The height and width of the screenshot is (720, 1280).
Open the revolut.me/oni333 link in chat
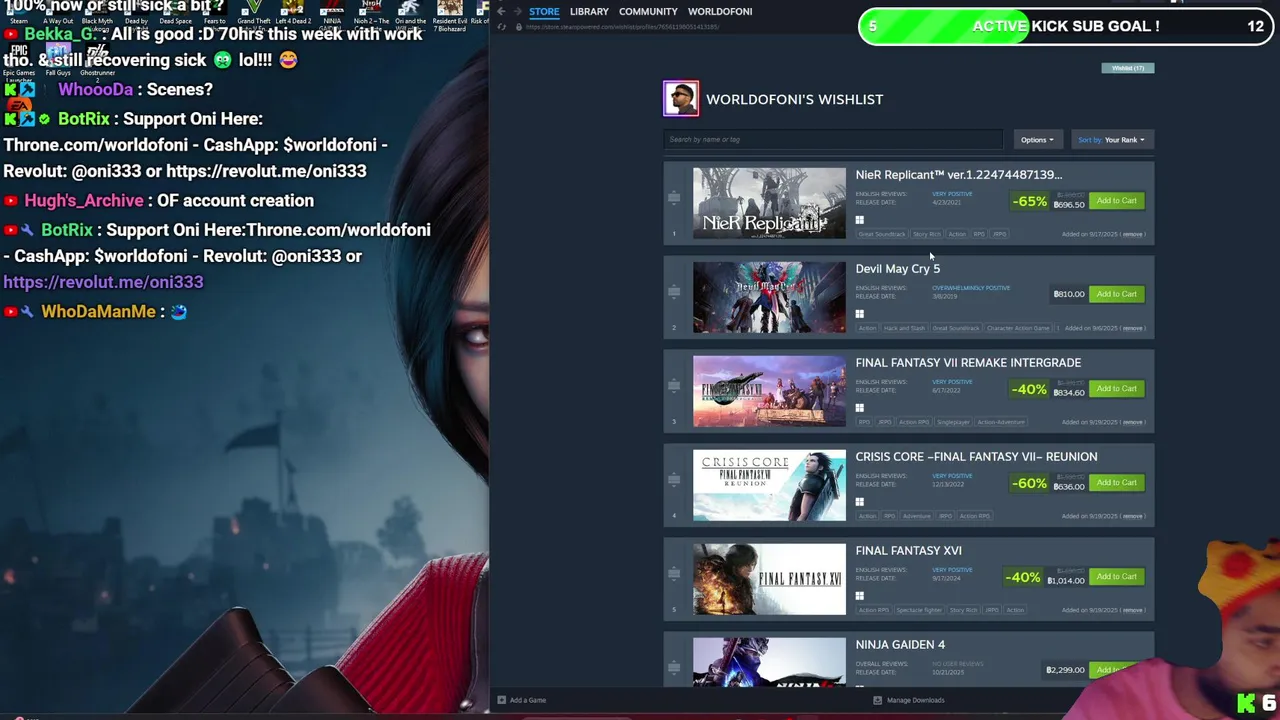pos(103,282)
